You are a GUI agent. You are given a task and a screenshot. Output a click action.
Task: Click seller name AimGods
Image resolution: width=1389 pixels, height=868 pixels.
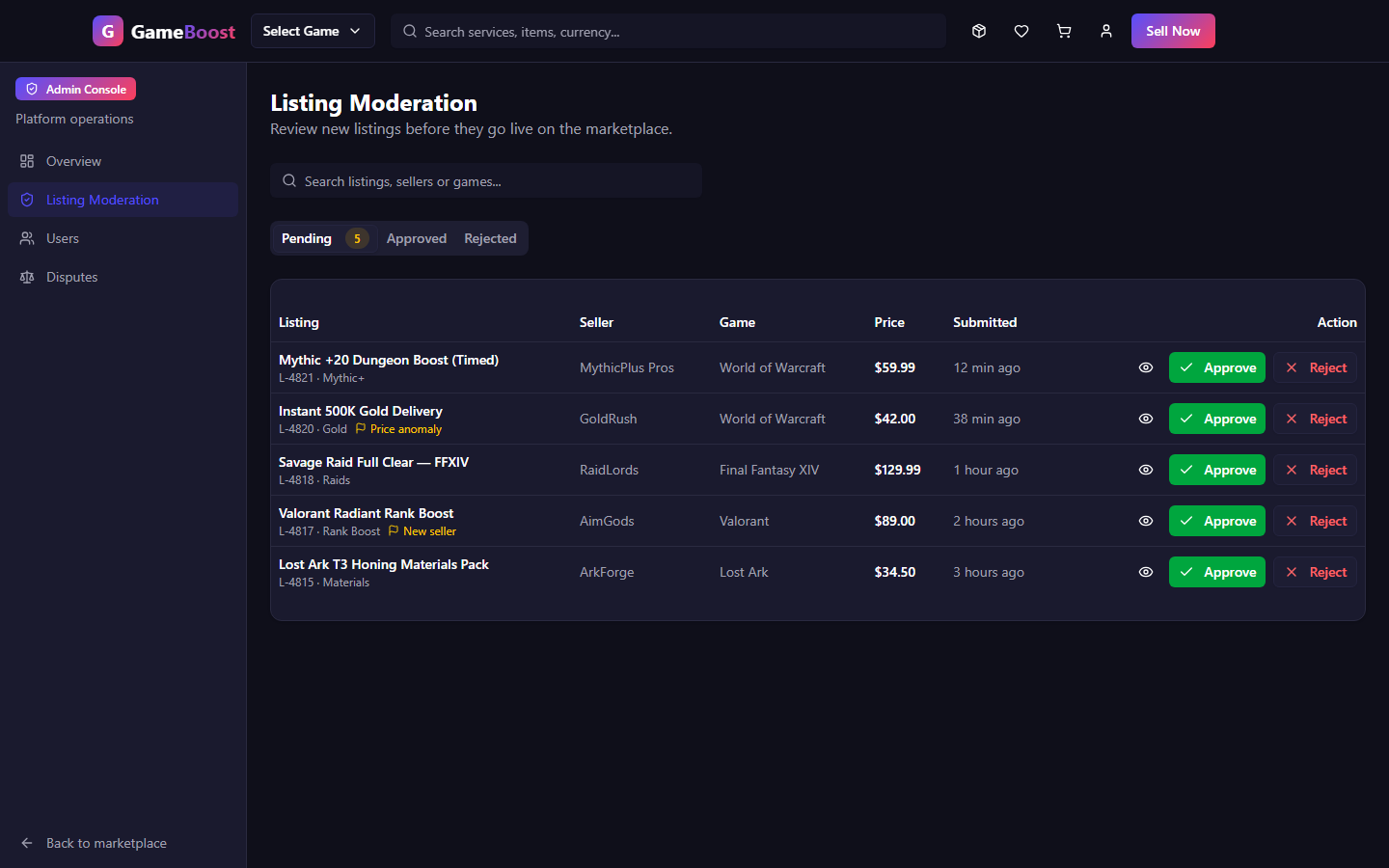point(607,521)
